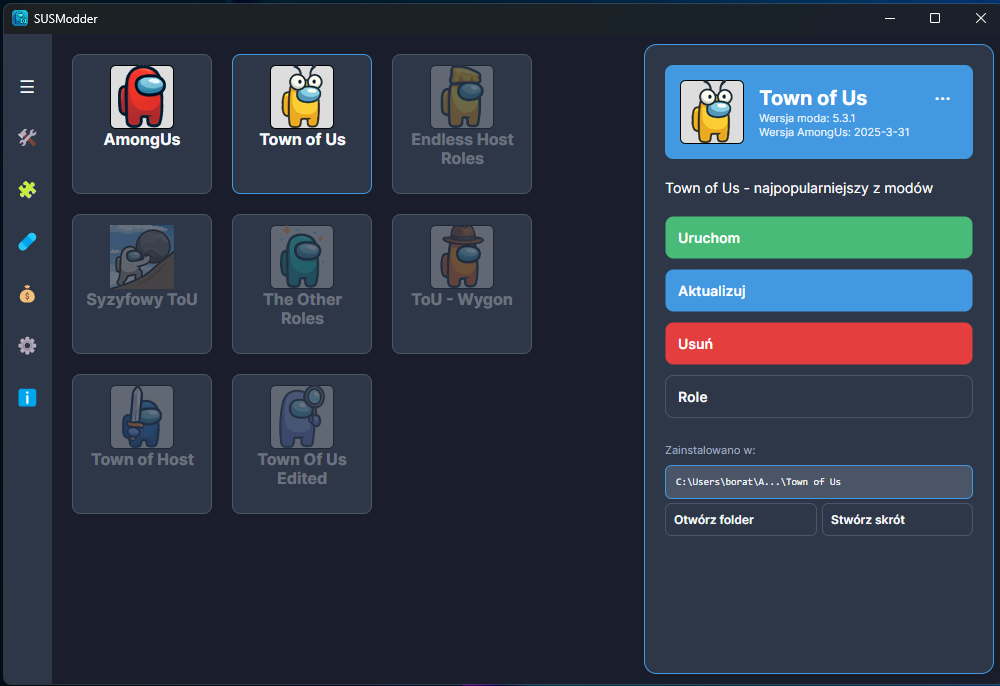This screenshot has height=686, width=1000.
Task: Click the description 'najpopularniejszy z modów' text
Action: (843, 188)
